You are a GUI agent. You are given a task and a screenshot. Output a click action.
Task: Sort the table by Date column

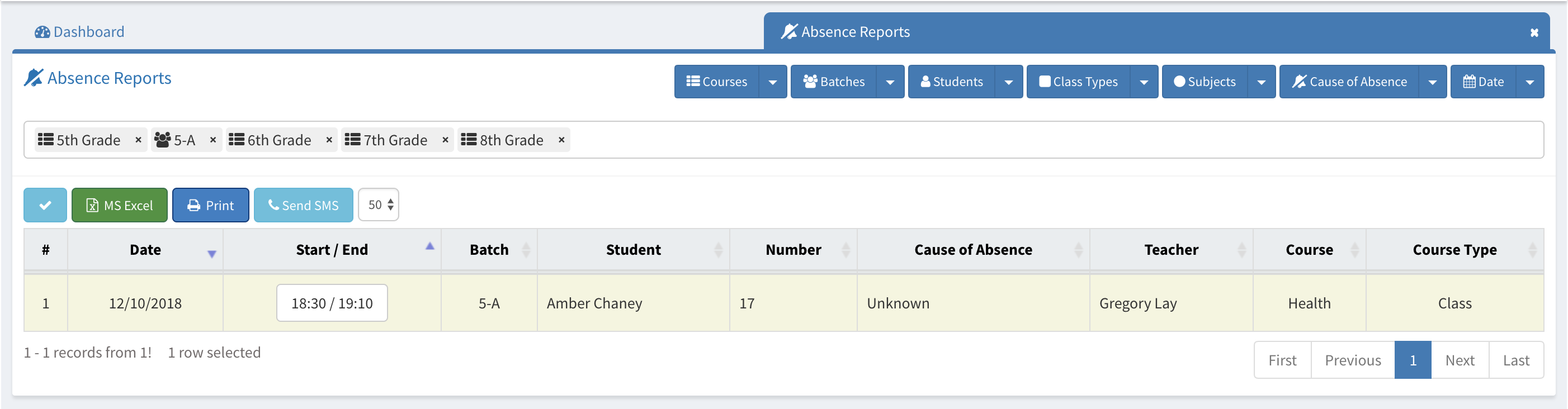point(145,250)
